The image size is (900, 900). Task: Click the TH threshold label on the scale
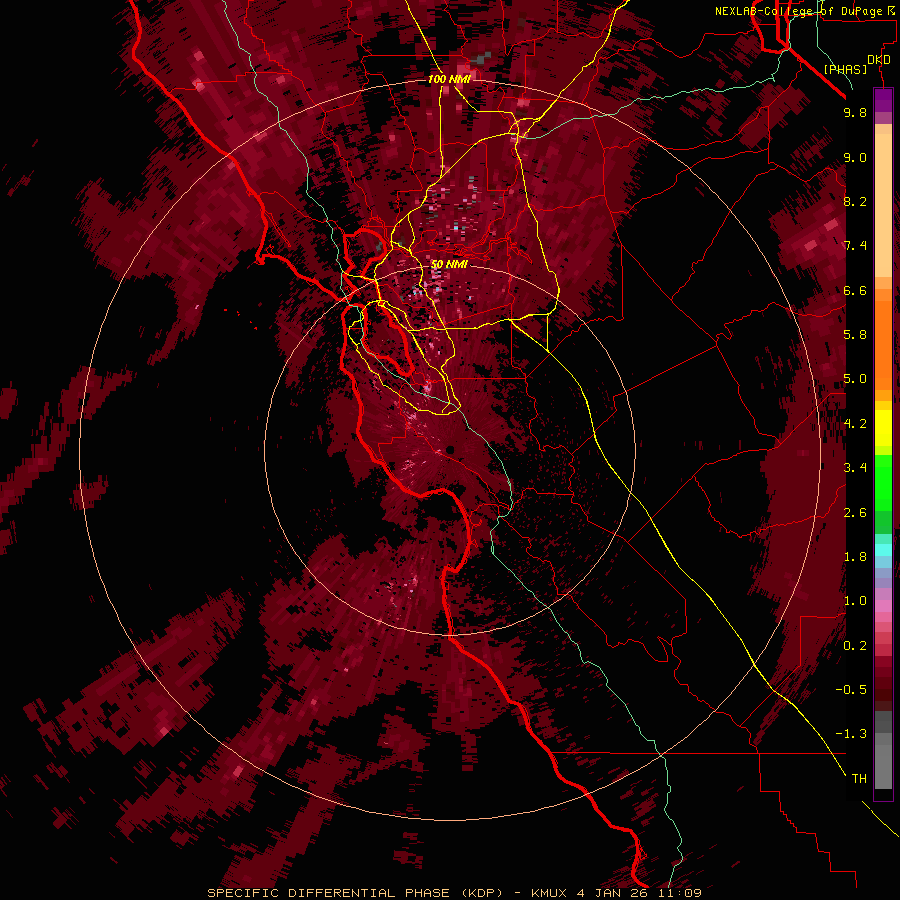[x=859, y=779]
